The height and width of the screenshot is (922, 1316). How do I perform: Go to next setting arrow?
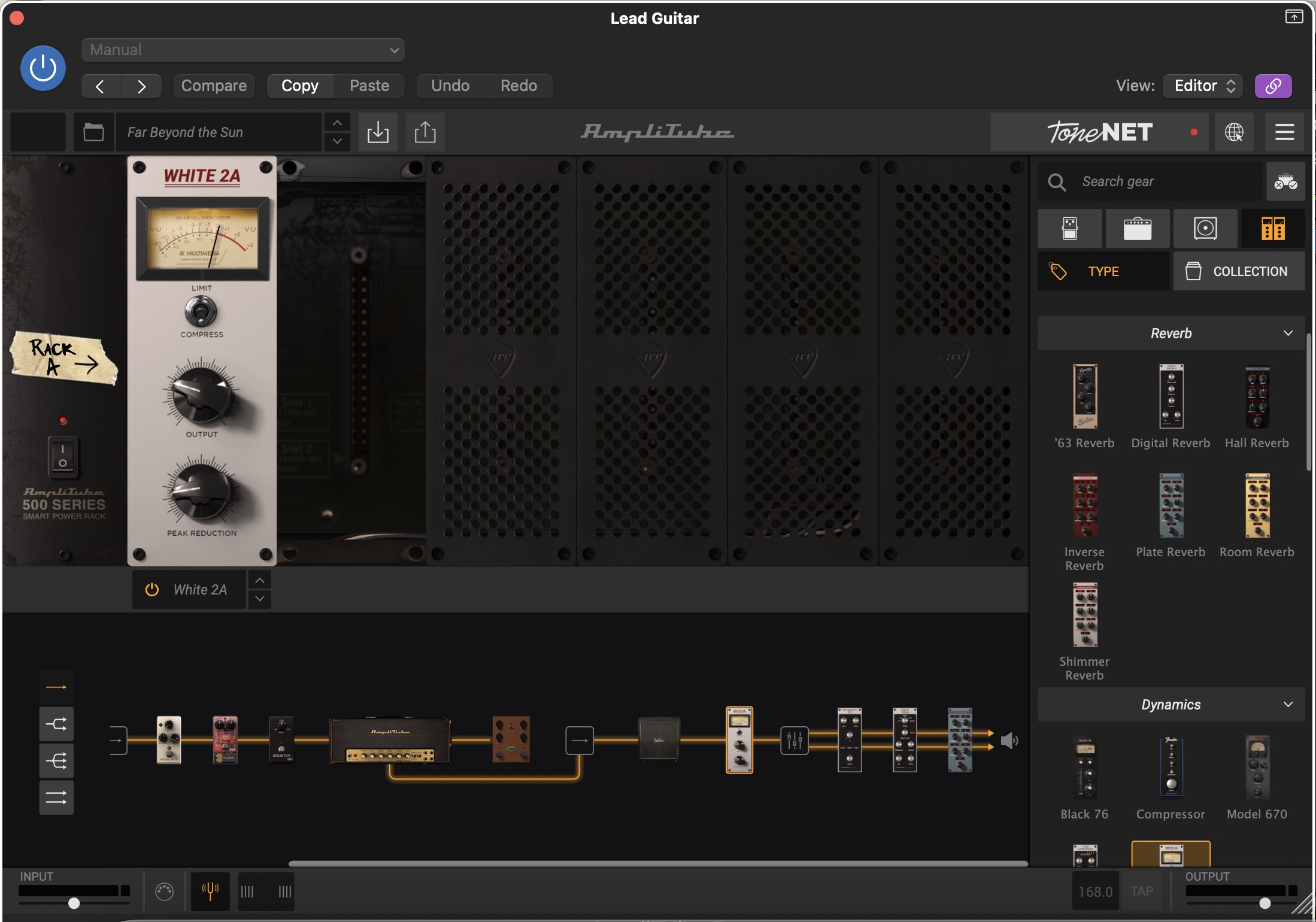click(141, 86)
